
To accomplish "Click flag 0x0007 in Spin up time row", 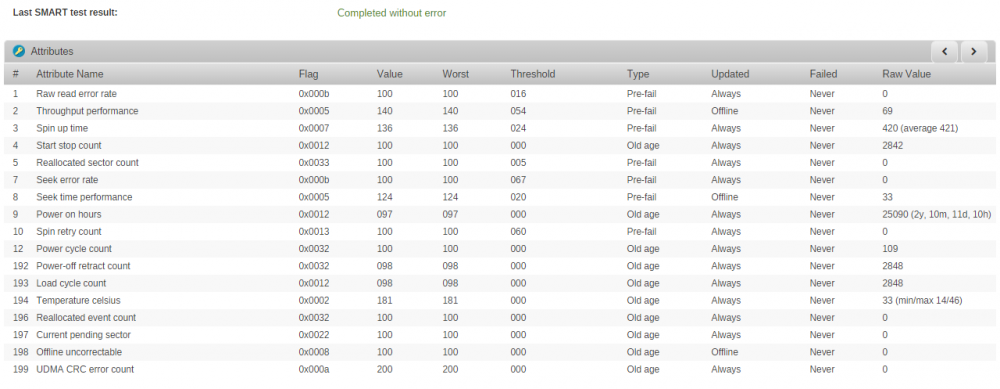I will pos(314,128).
